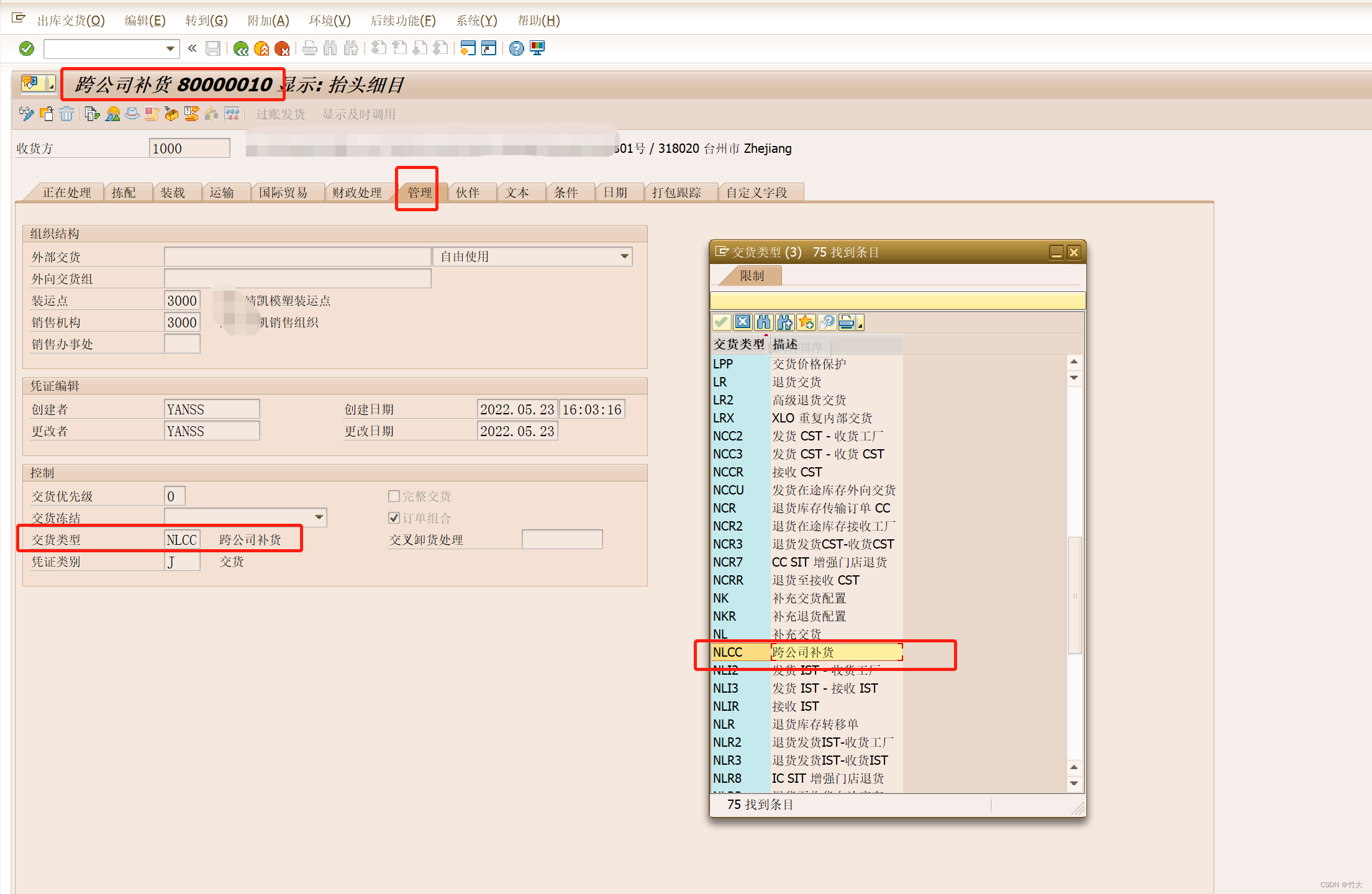Click the green checkmark in the delivery type dialog
The image size is (1372, 894).
click(x=722, y=322)
